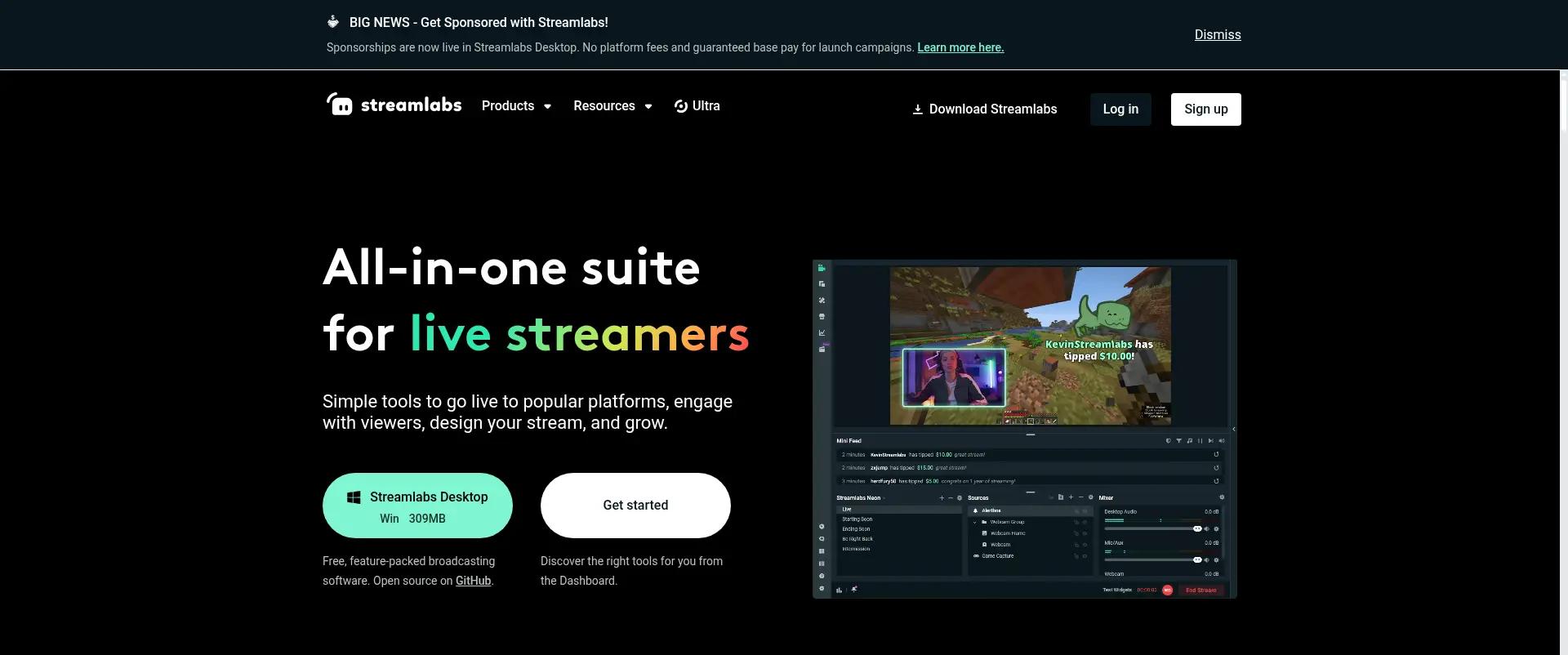Viewport: 1568px width, 655px height.
Task: Open Desktop Audio settings gear in Mixer
Action: 1216,529
